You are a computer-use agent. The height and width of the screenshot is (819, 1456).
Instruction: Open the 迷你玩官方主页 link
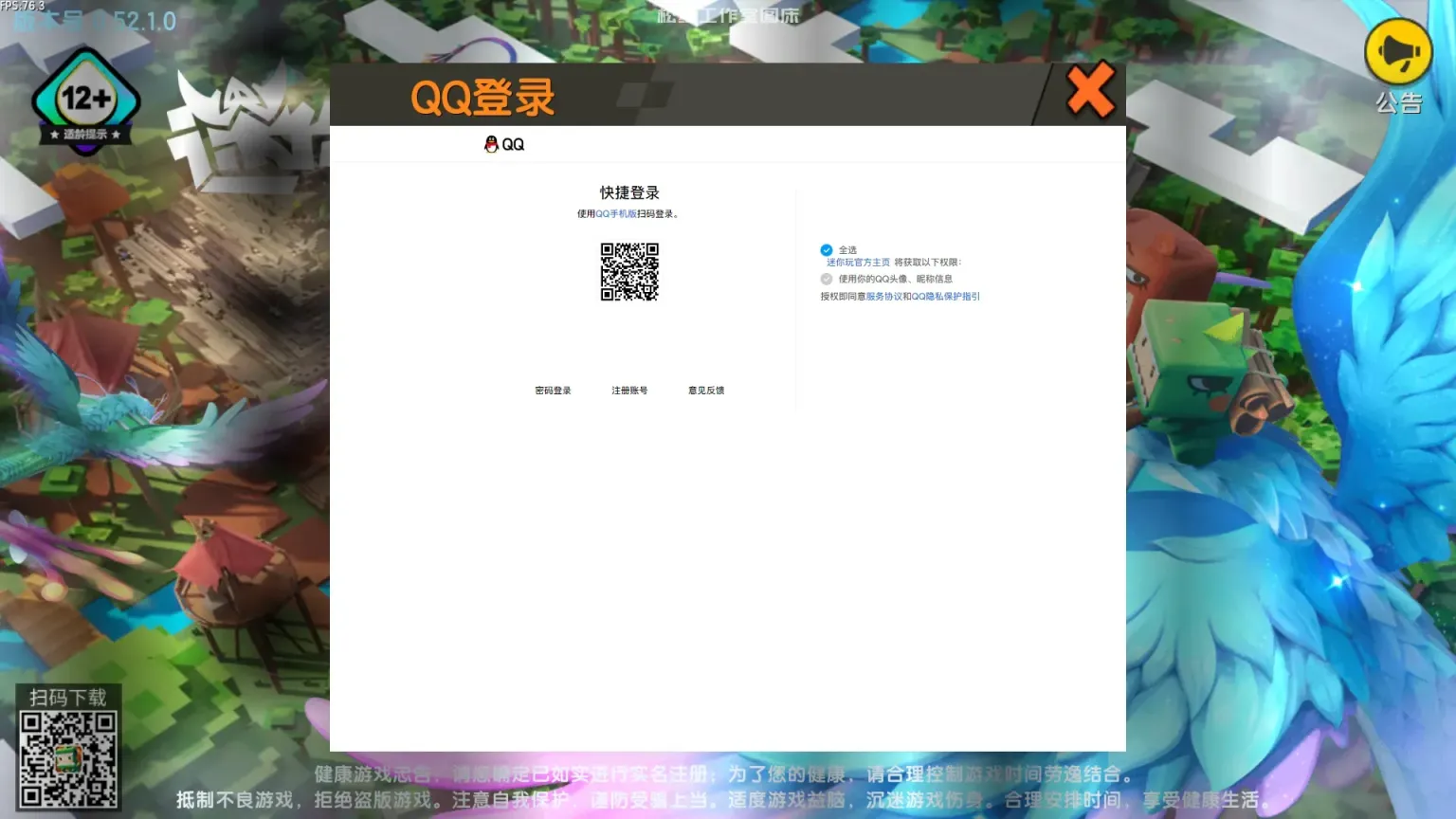pyautogui.click(x=858, y=263)
